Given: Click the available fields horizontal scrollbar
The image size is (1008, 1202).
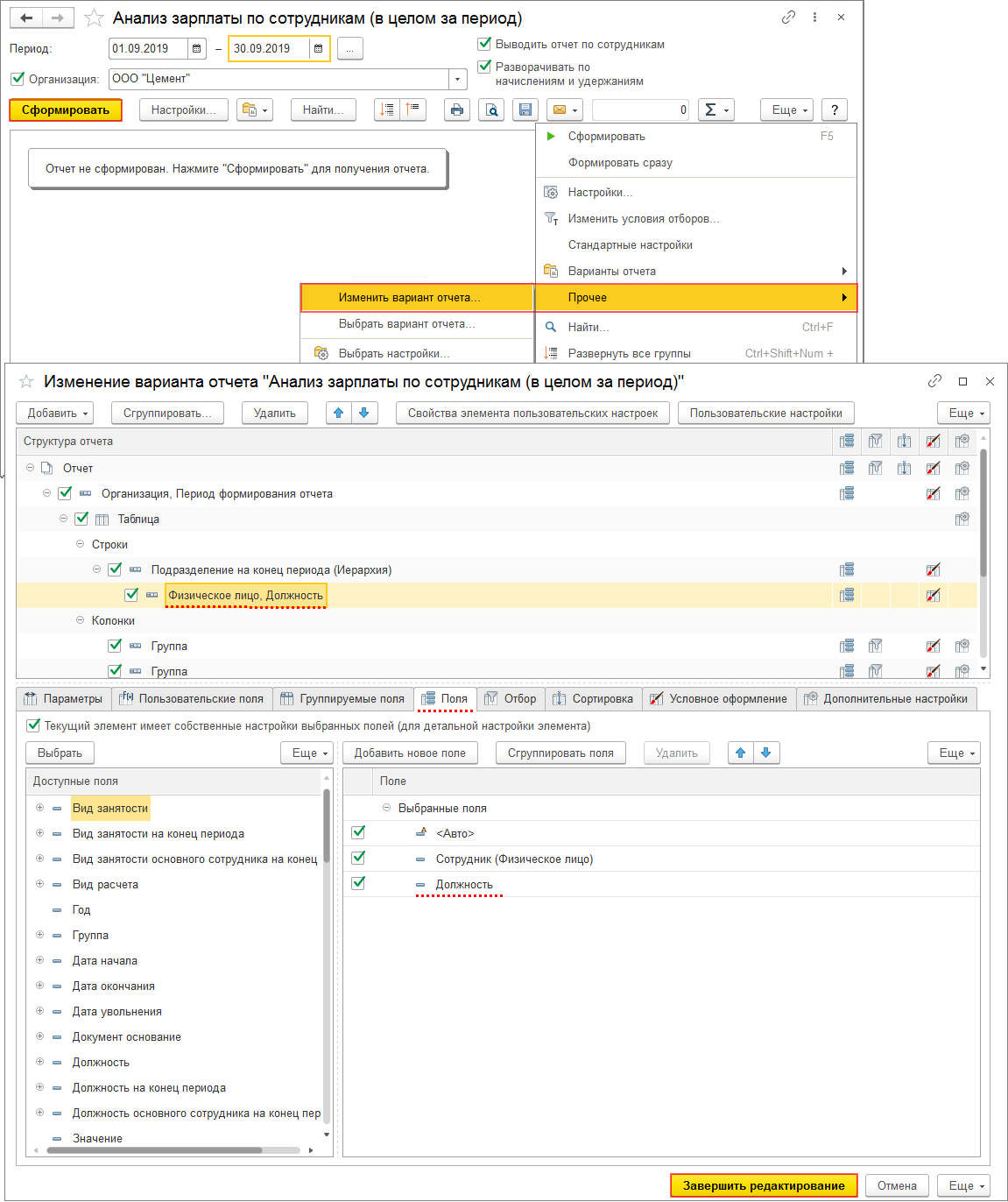Looking at the screenshot, I should point(154,1150).
